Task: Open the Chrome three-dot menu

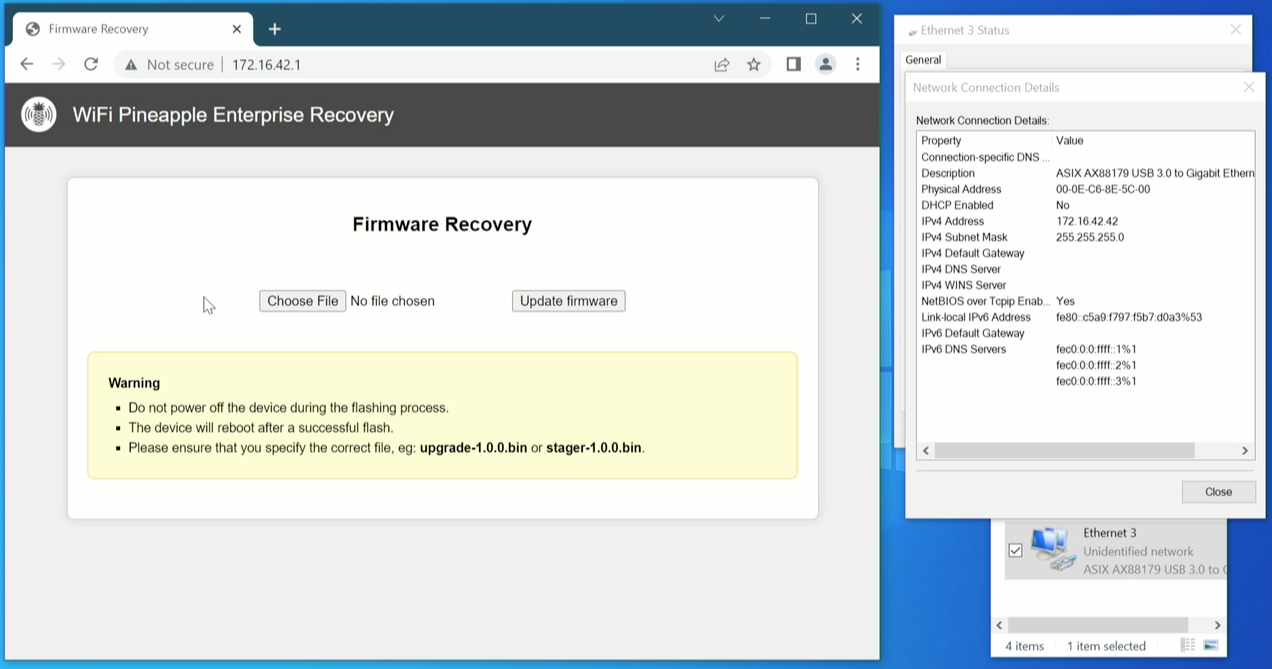Action: 857,64
